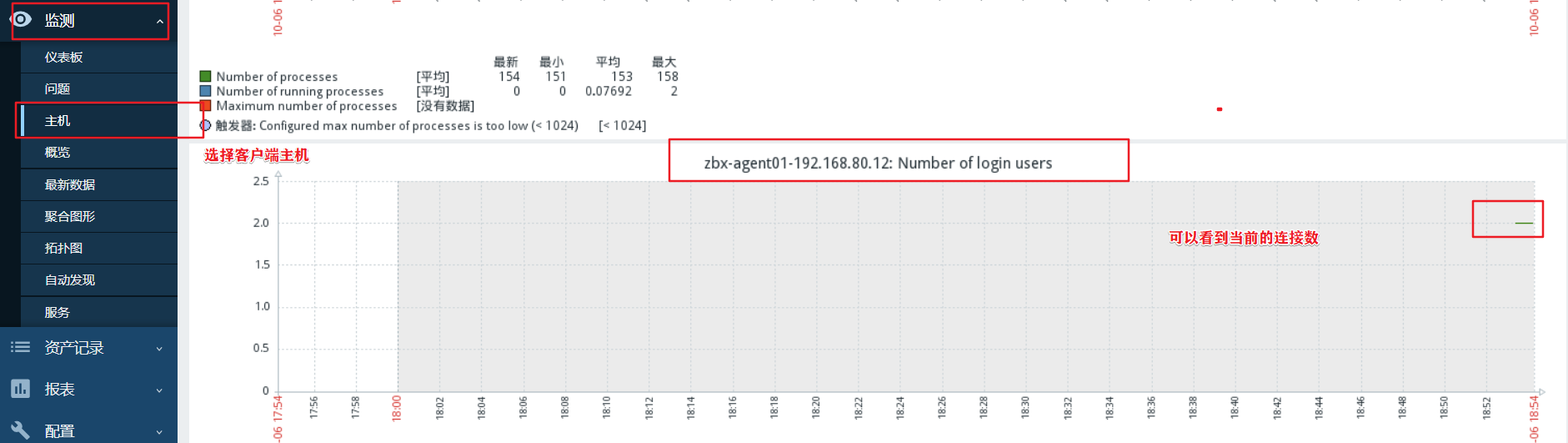Click the 17:56 time axis label
This screenshot has width=1568, height=443.
point(313,408)
